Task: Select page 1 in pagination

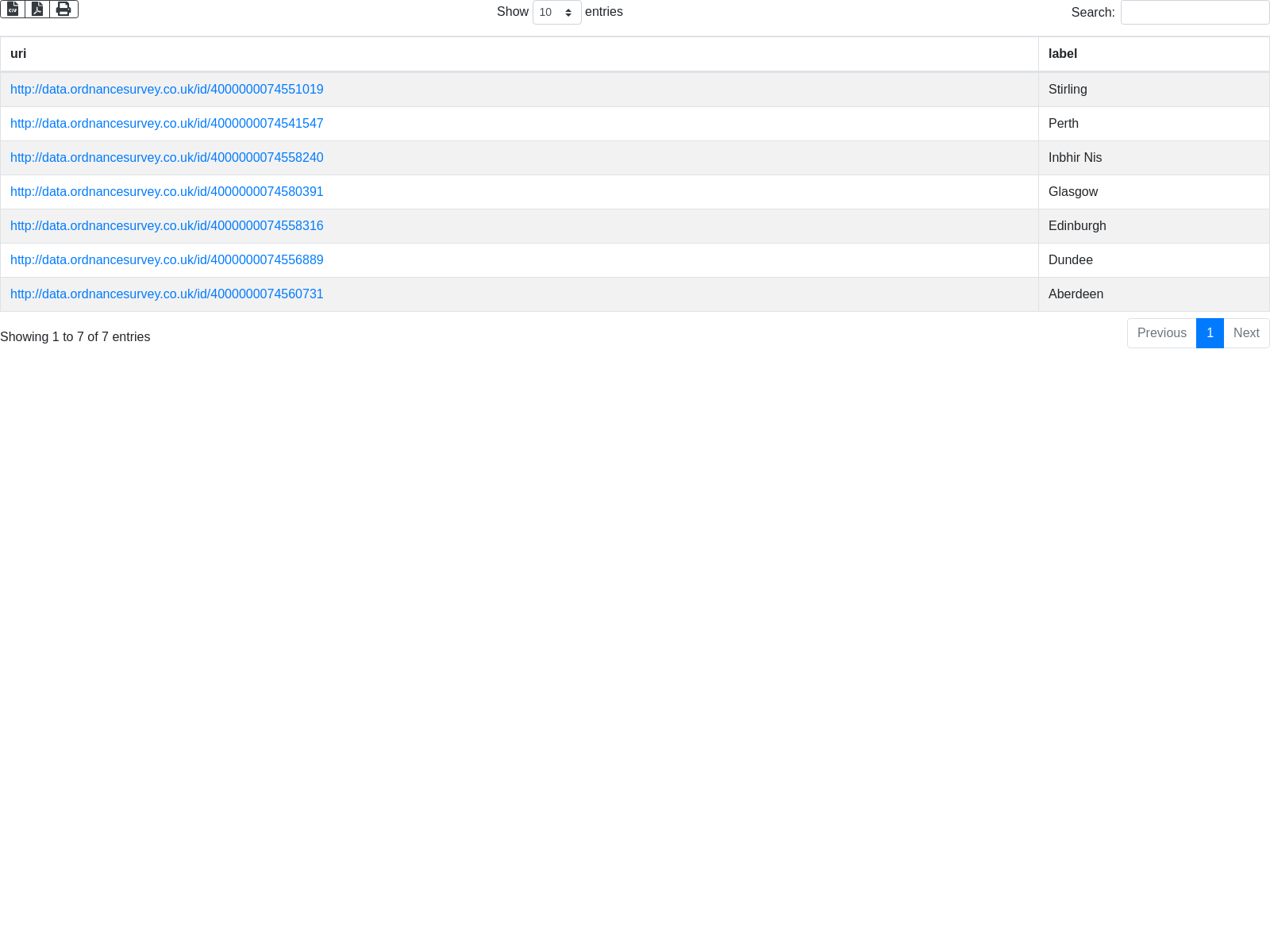Action: [1210, 333]
